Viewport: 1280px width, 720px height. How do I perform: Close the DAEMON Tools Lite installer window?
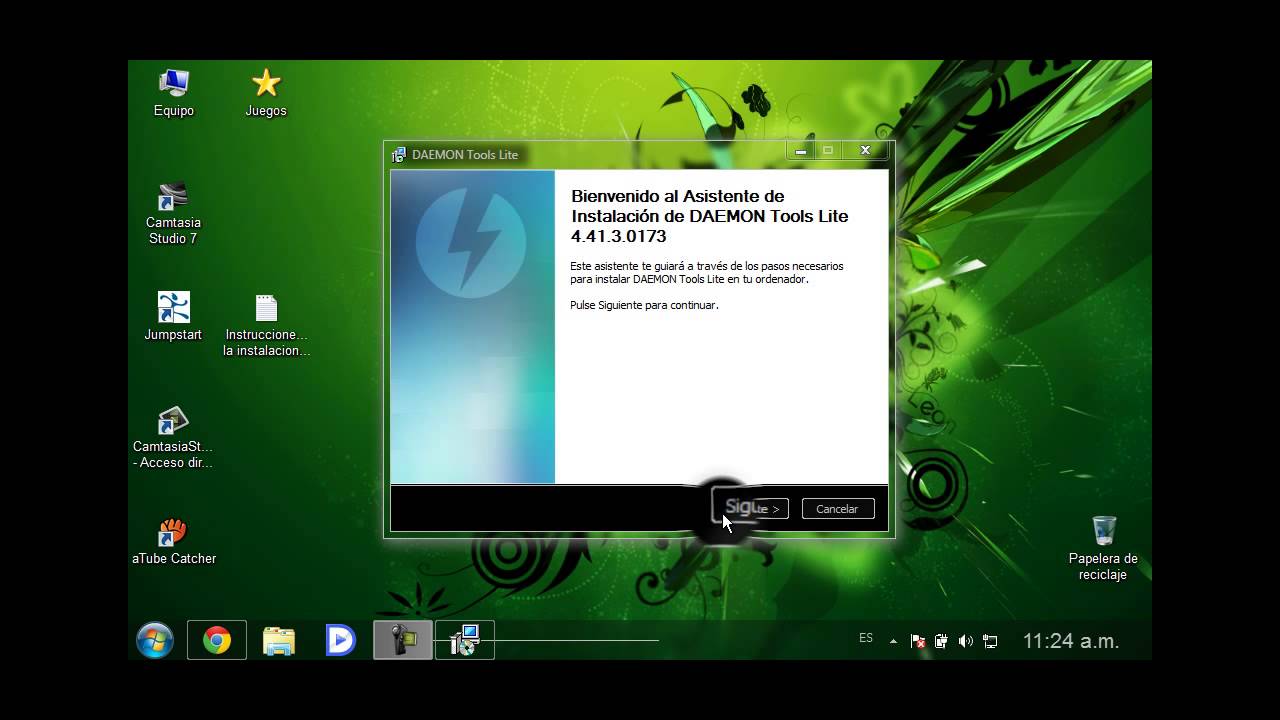coord(865,151)
